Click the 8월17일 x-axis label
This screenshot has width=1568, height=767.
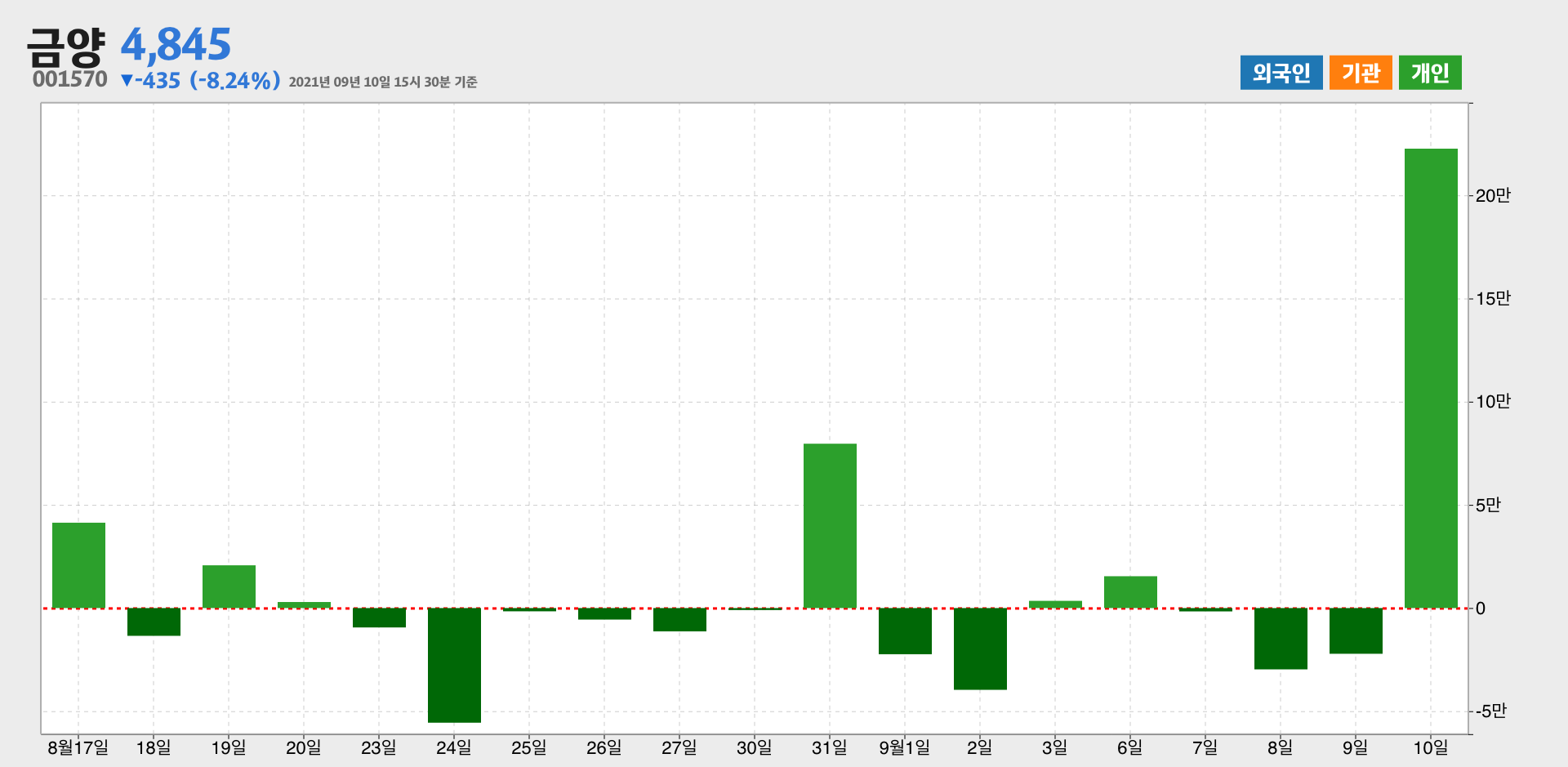pos(78,747)
